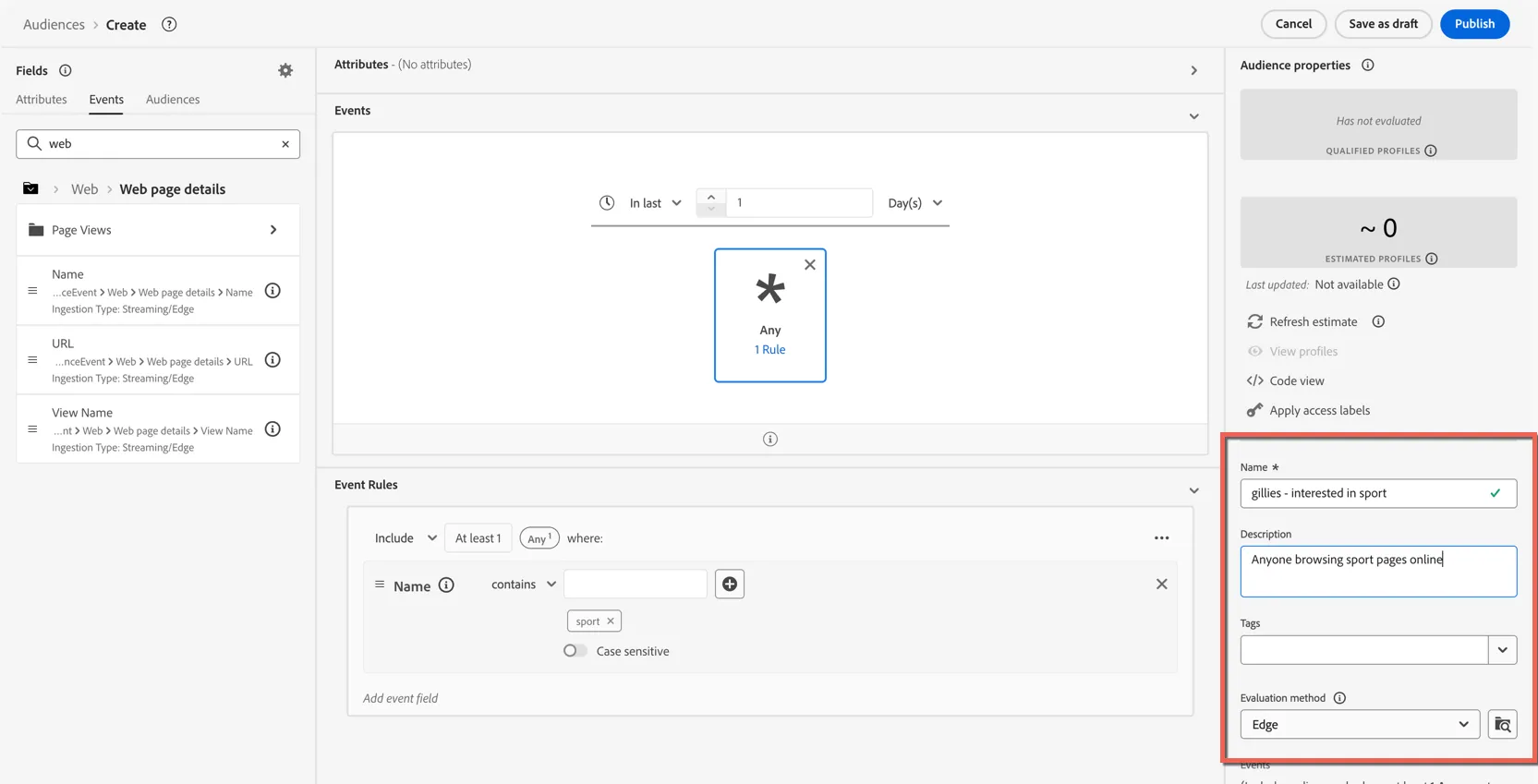Open the Tags dropdown arrow

1503,650
